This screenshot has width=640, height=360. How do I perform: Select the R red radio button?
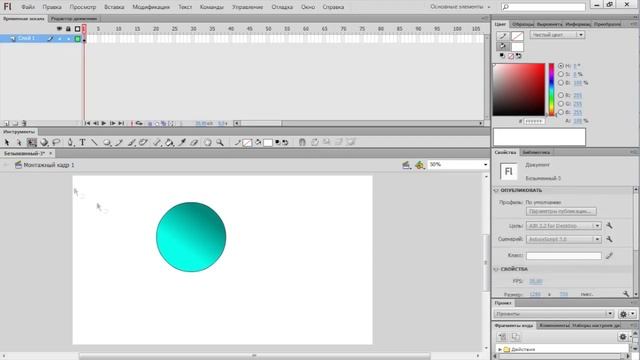point(561,95)
